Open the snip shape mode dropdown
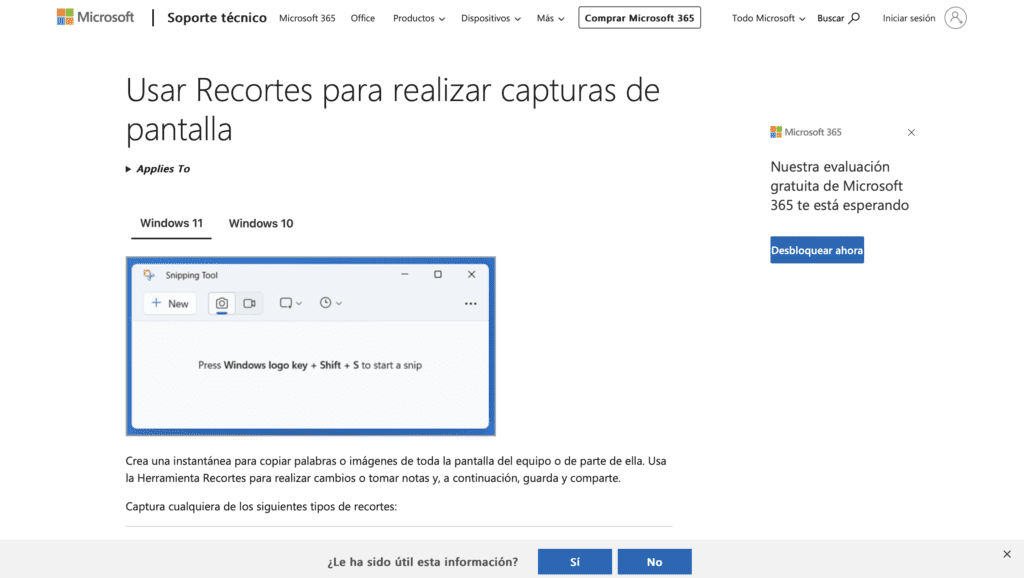This screenshot has width=1024, height=578. (291, 303)
